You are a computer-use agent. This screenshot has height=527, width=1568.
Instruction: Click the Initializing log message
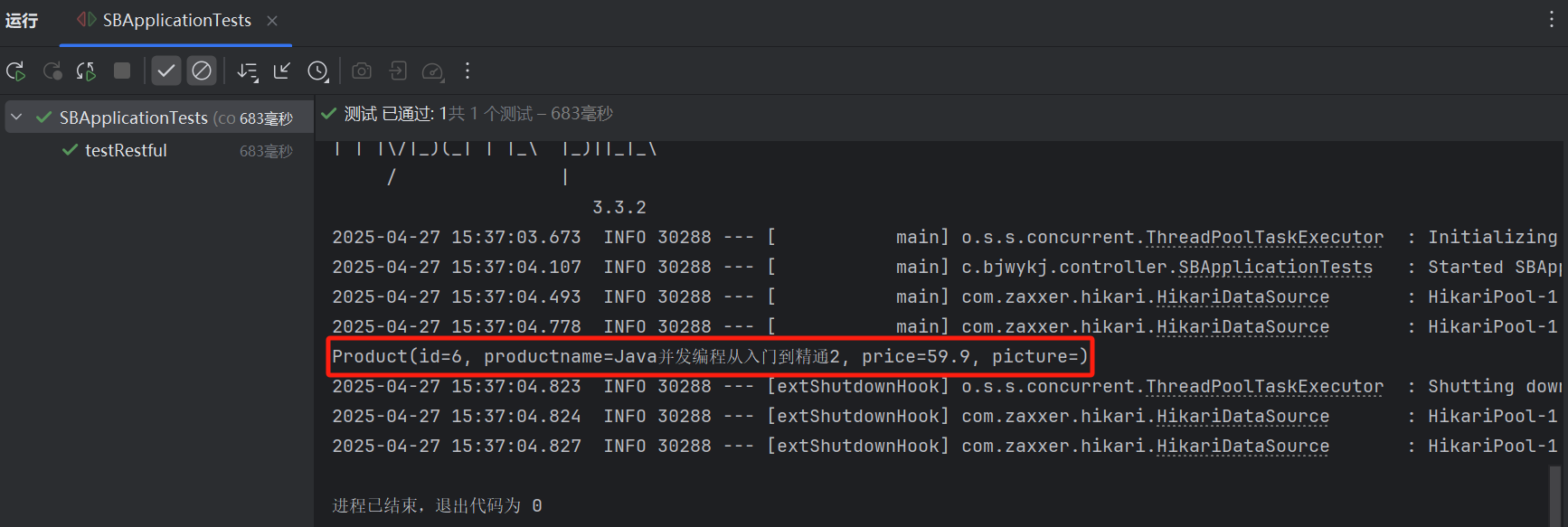pos(1492,238)
